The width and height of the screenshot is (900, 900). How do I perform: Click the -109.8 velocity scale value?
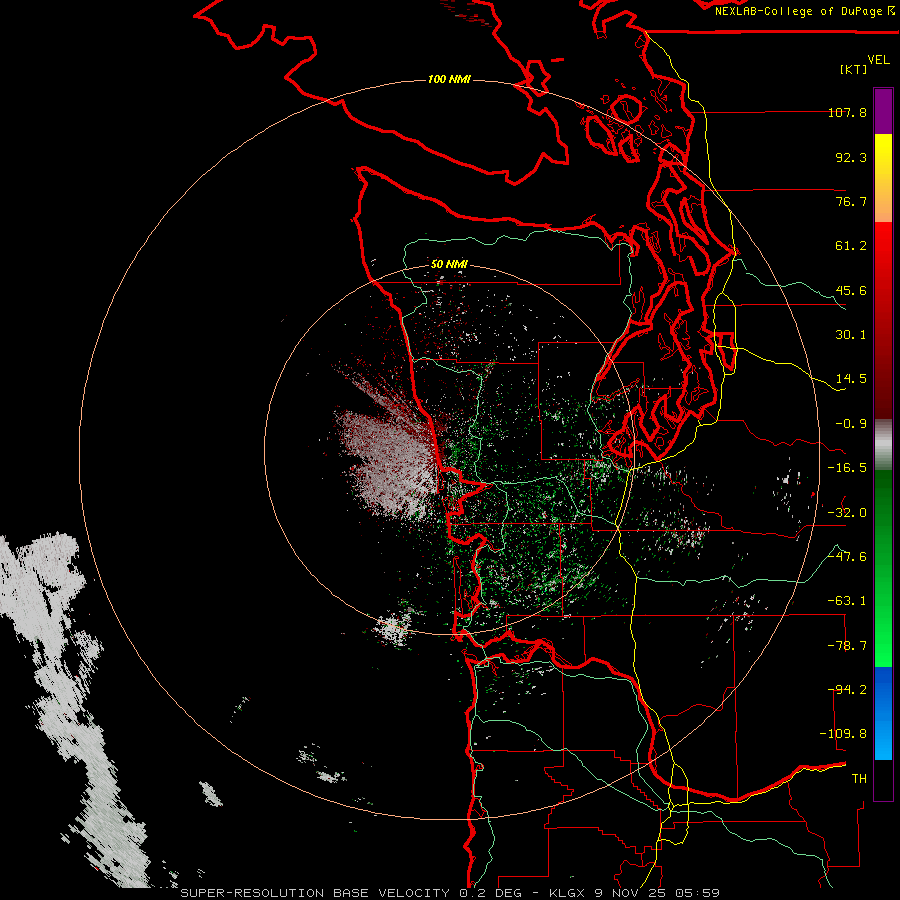pyautogui.click(x=843, y=734)
